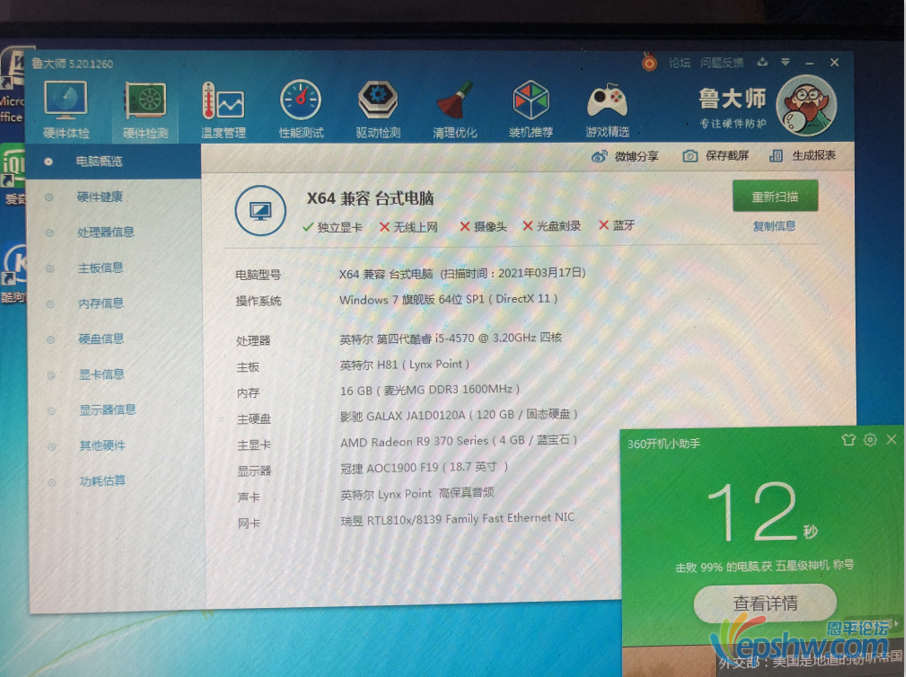
Task: Click the 英特尔 Lynx Point sound card value
Action: tap(417, 493)
